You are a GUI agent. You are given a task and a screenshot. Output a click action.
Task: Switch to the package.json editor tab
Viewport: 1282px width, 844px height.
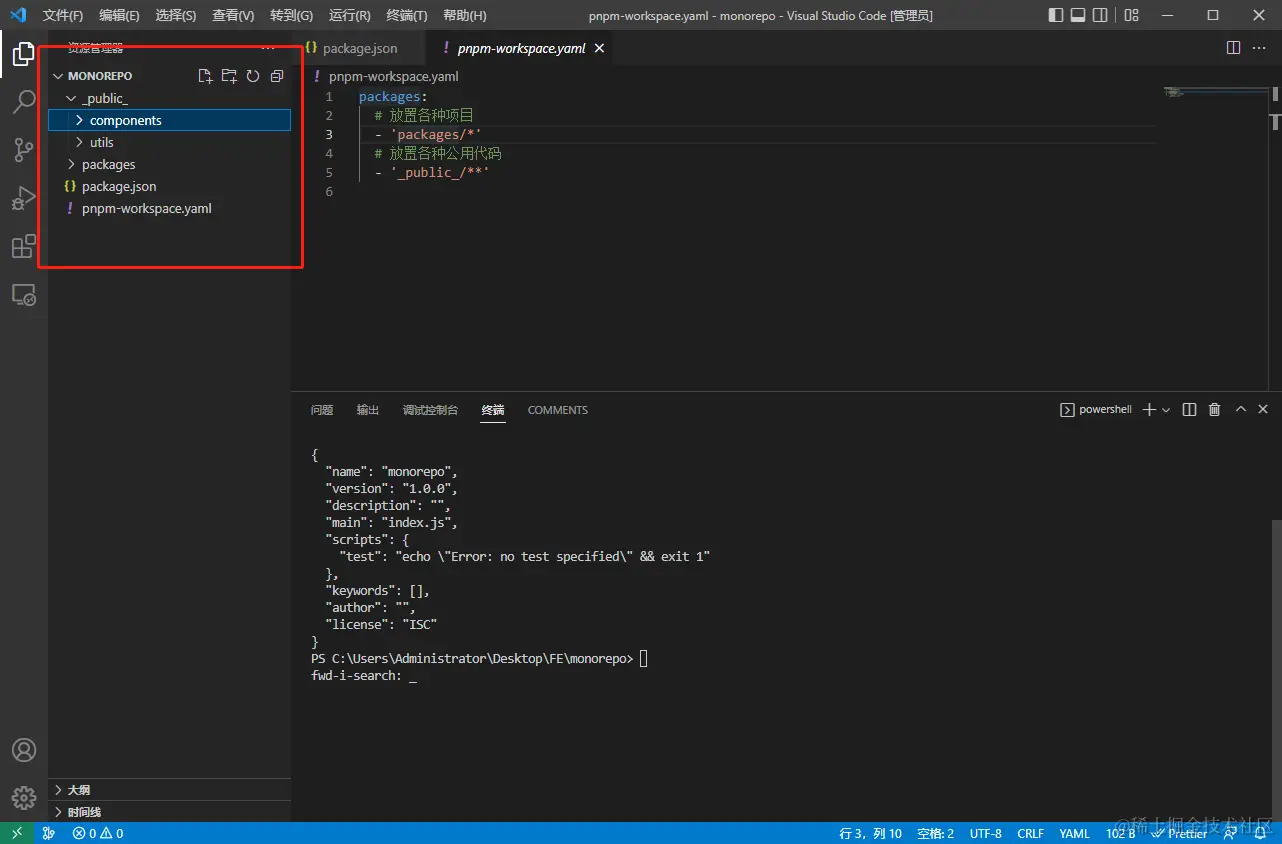point(358,48)
